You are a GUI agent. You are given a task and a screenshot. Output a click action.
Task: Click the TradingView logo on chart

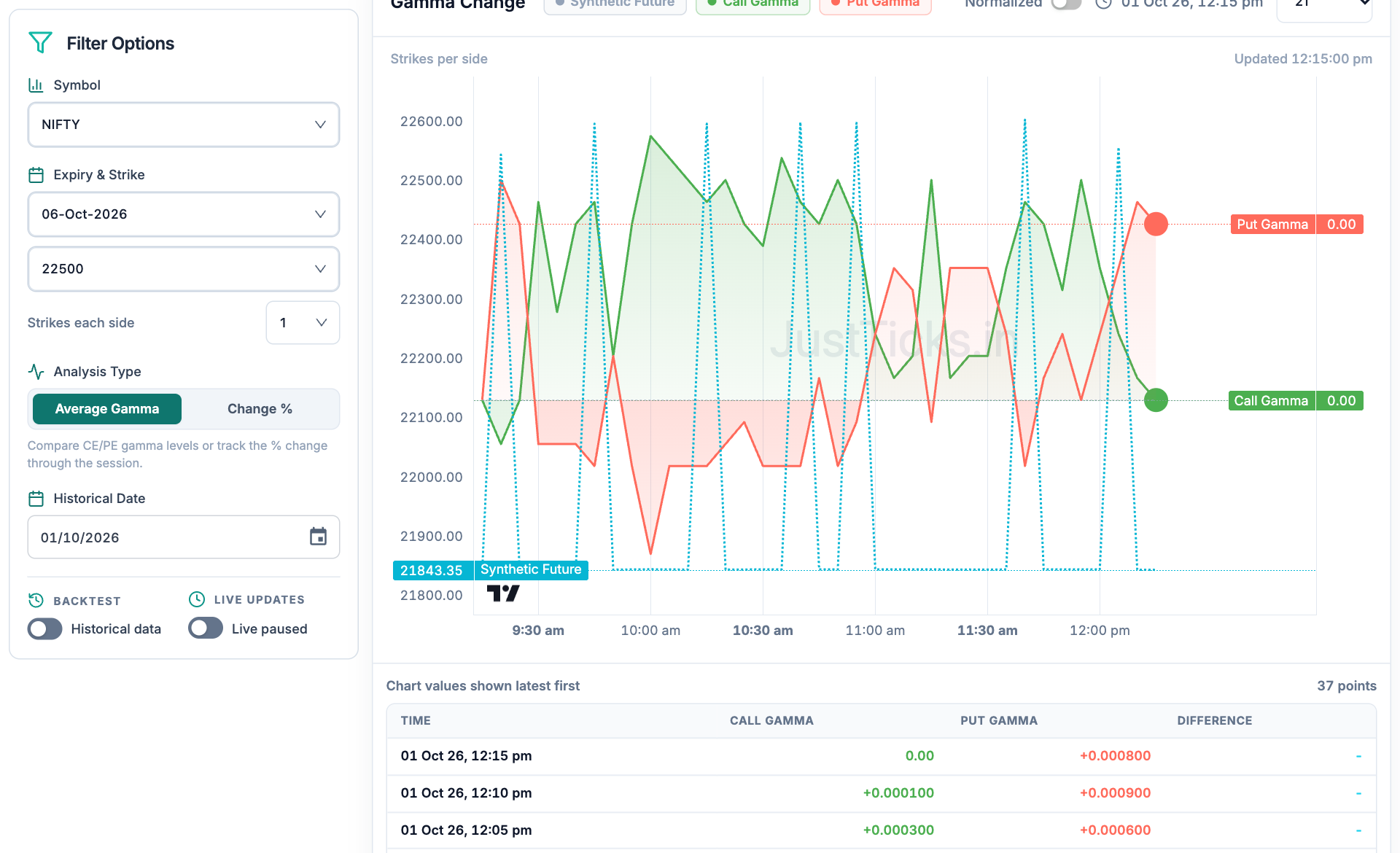[503, 593]
